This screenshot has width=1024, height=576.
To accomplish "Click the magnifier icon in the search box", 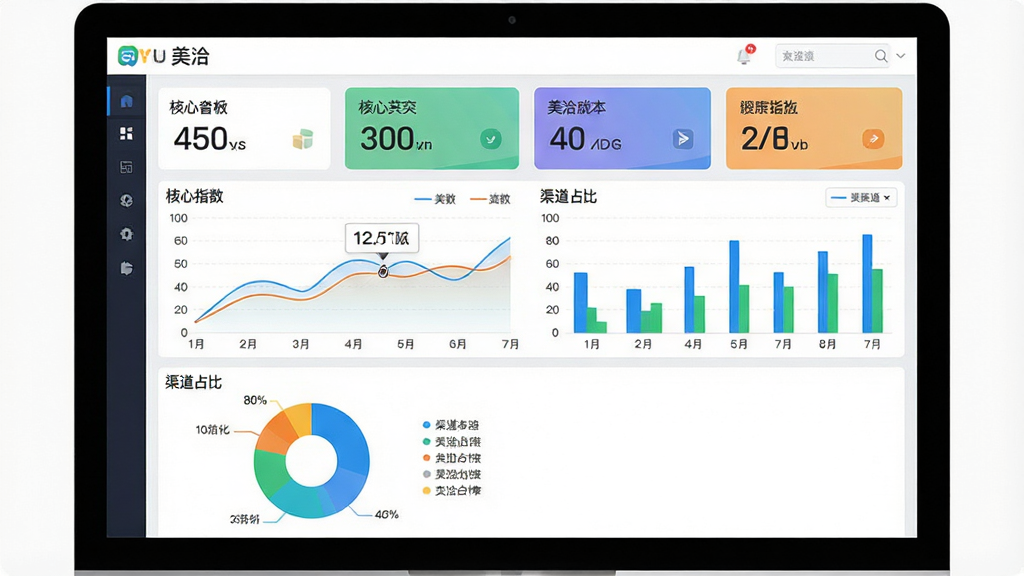I will [x=881, y=56].
